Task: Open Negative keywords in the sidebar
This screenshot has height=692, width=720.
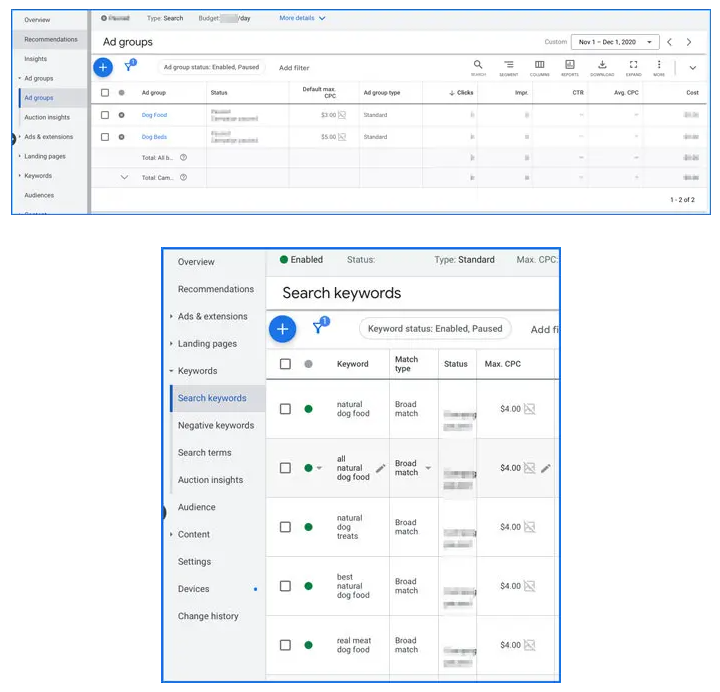Action: coord(215,425)
